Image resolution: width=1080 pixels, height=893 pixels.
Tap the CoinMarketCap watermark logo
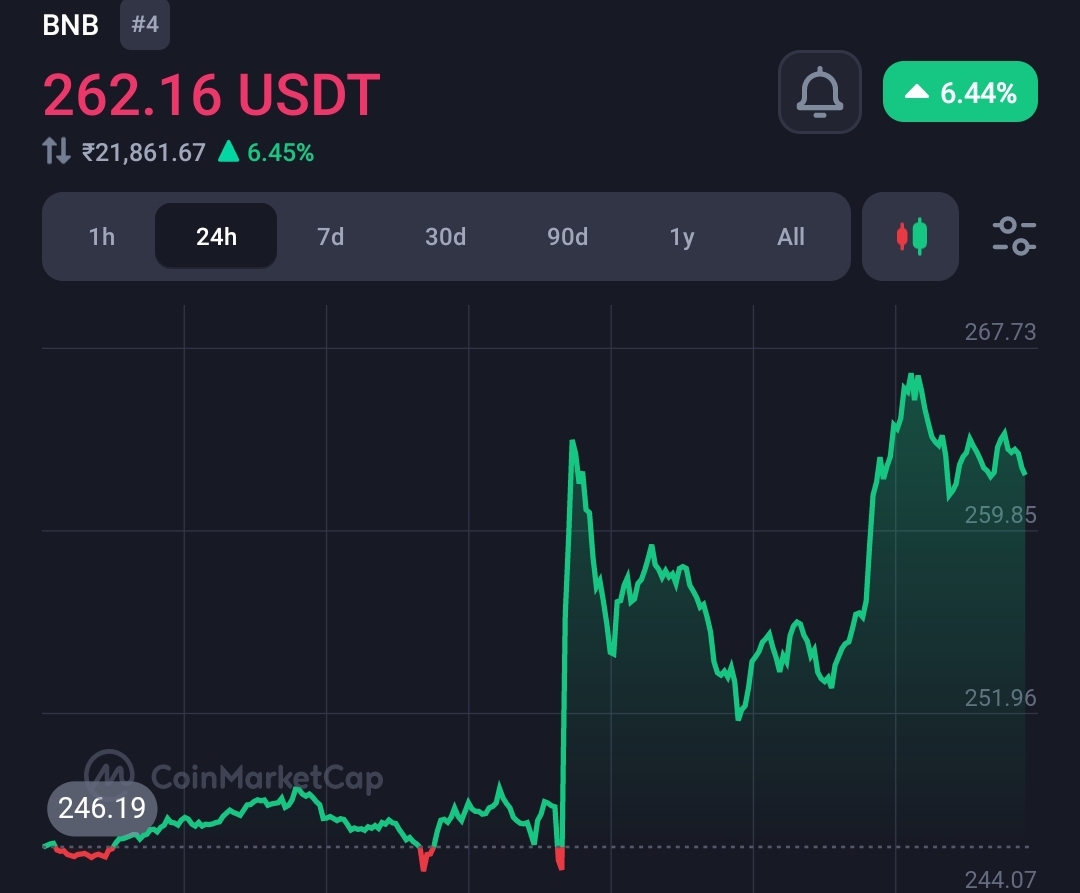[234, 776]
